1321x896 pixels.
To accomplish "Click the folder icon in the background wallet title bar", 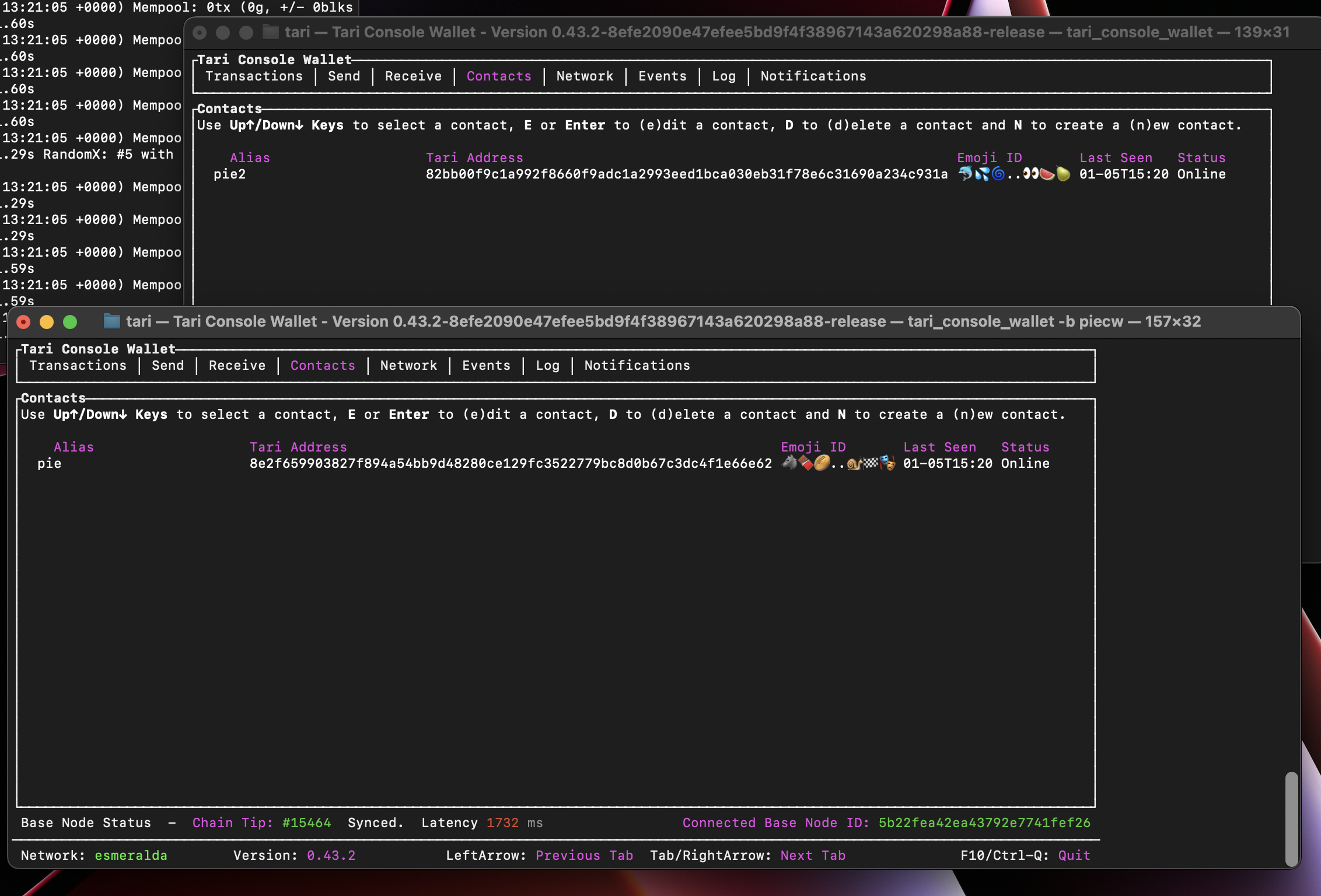I will coord(270,32).
